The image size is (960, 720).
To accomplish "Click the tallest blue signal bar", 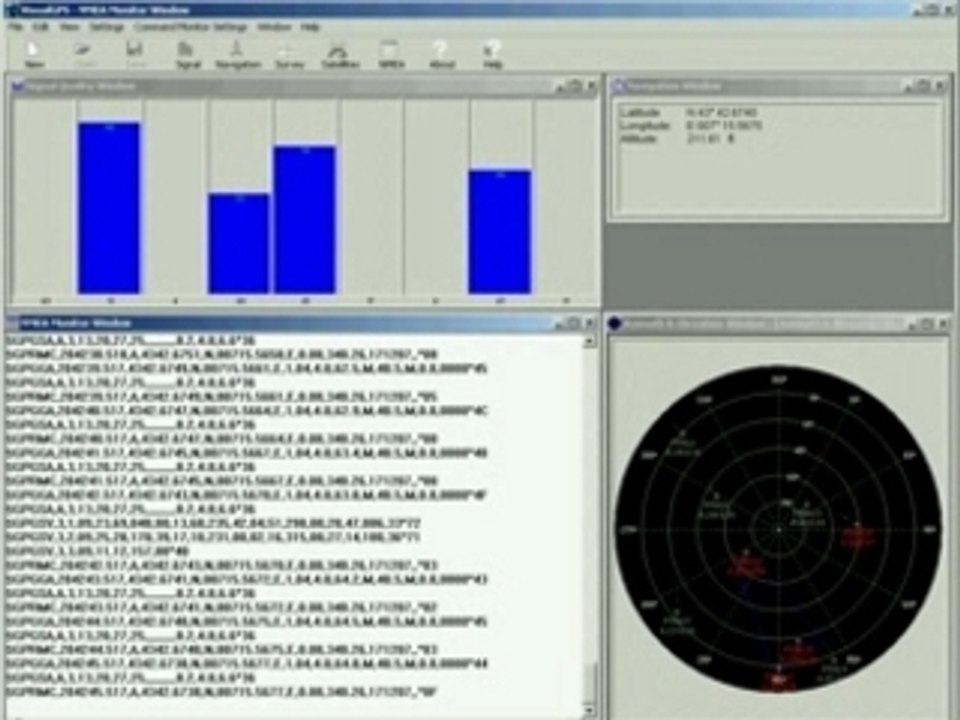I will (x=109, y=208).
